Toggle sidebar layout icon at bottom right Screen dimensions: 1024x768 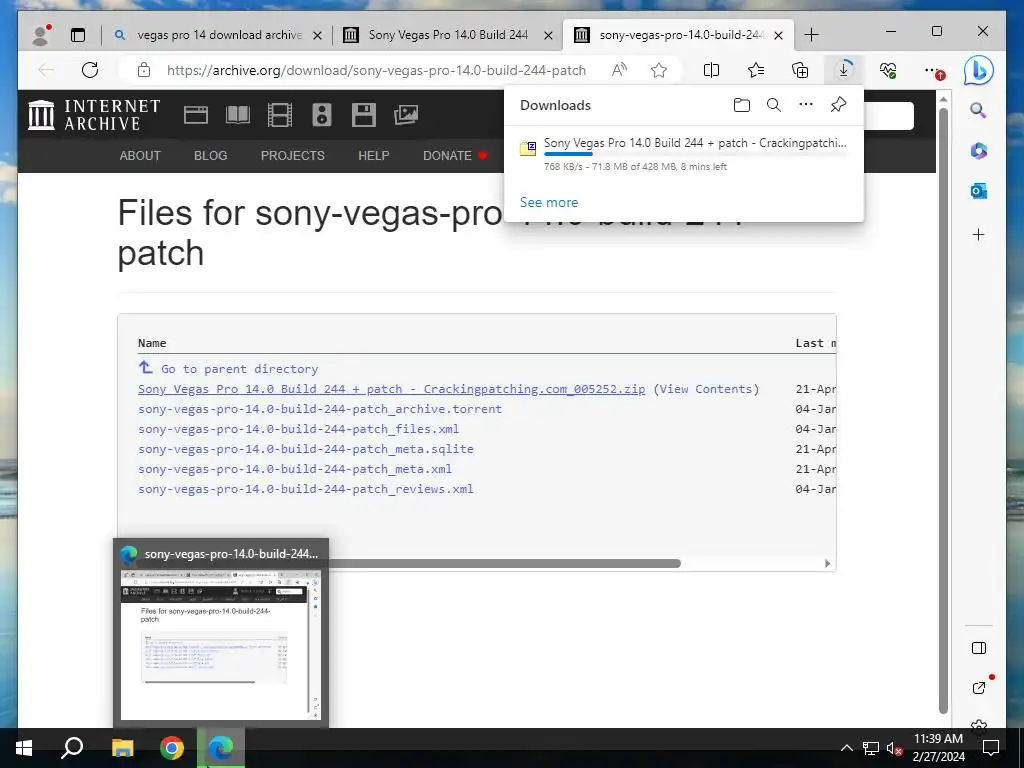[x=978, y=648]
